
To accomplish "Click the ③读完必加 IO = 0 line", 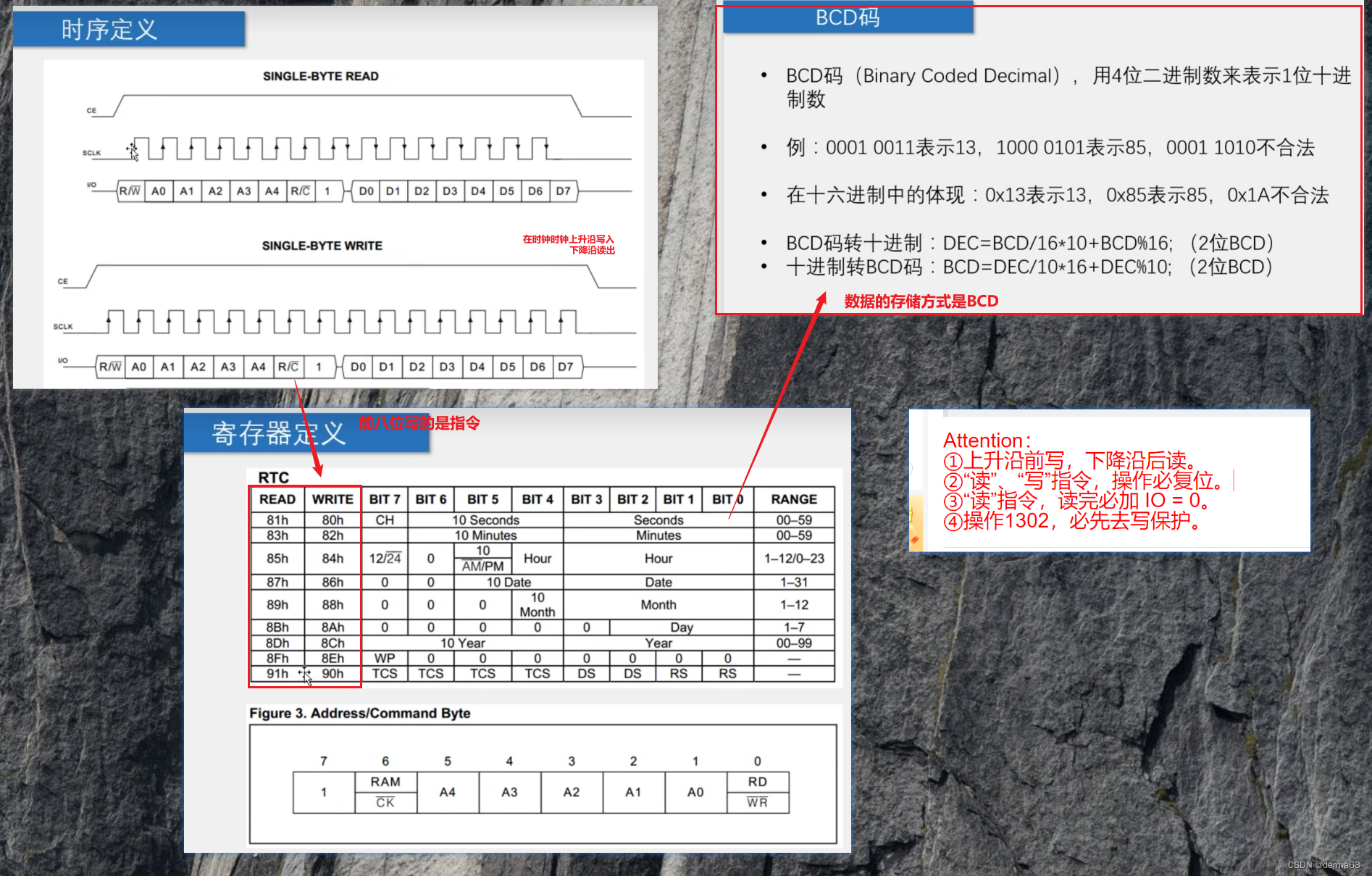I will (1077, 501).
